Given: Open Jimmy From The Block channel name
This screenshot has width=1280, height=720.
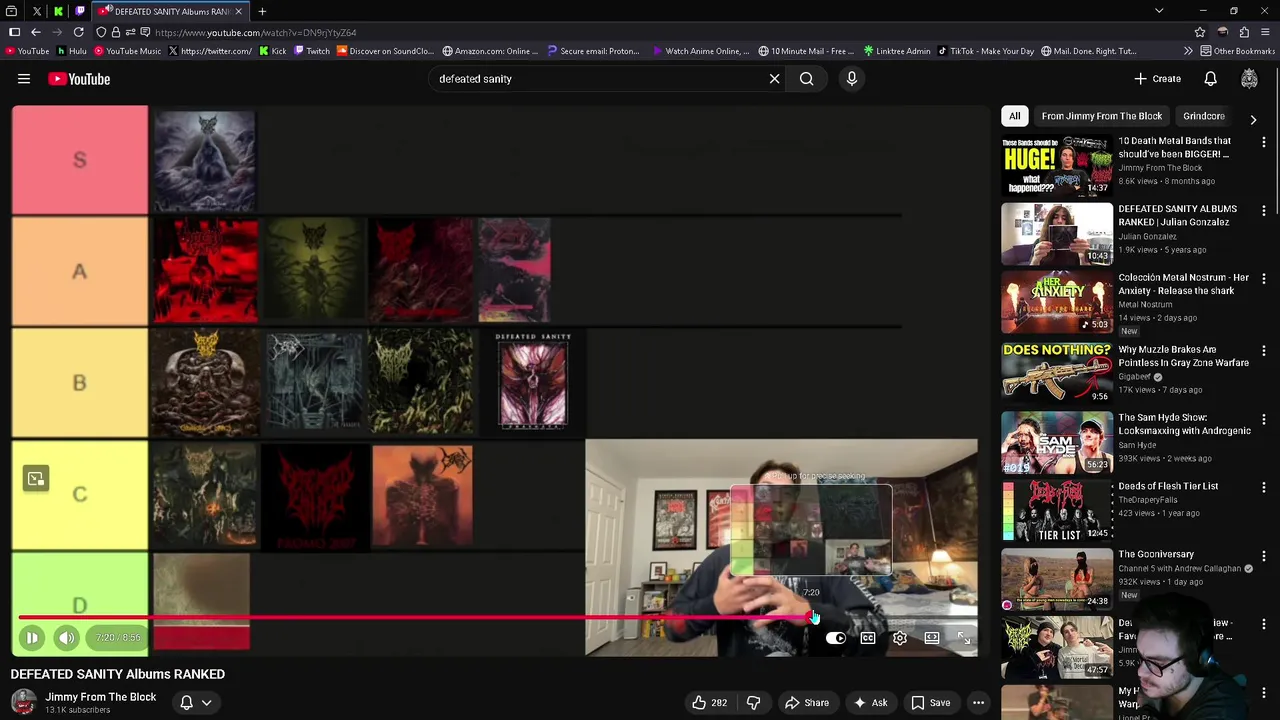Looking at the screenshot, I should point(100,697).
